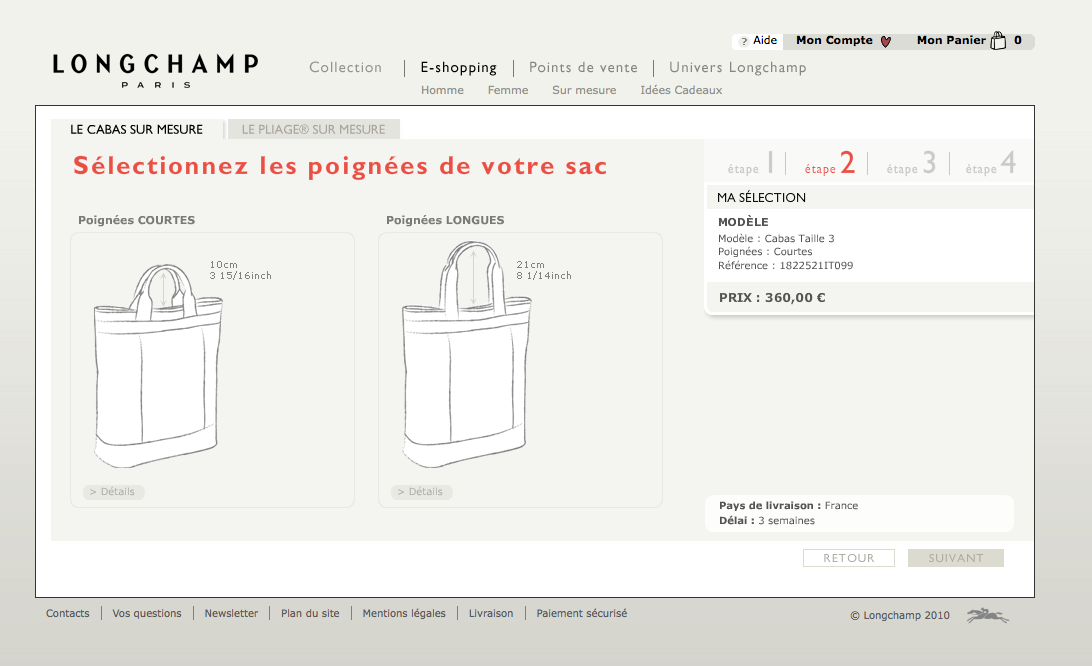1092x666 pixels.
Task: Expand Détails under Poignées LONGUES
Action: [422, 492]
